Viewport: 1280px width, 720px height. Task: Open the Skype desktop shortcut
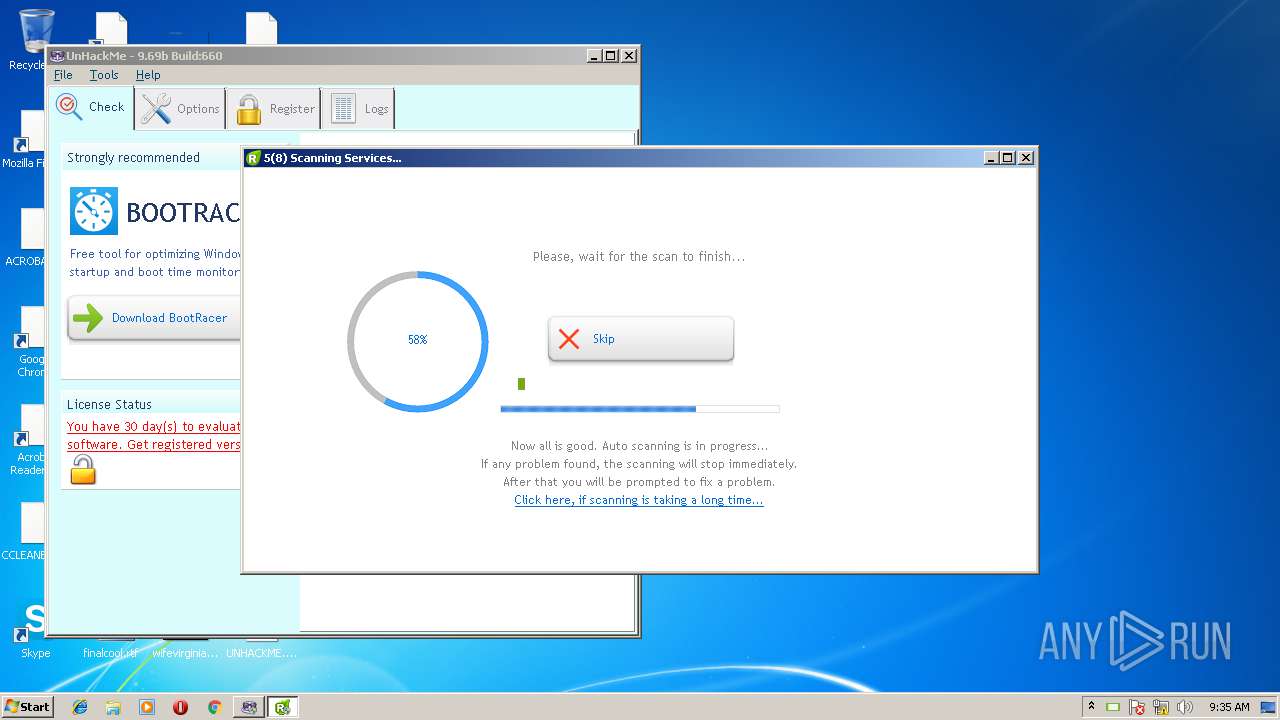[x=34, y=630]
